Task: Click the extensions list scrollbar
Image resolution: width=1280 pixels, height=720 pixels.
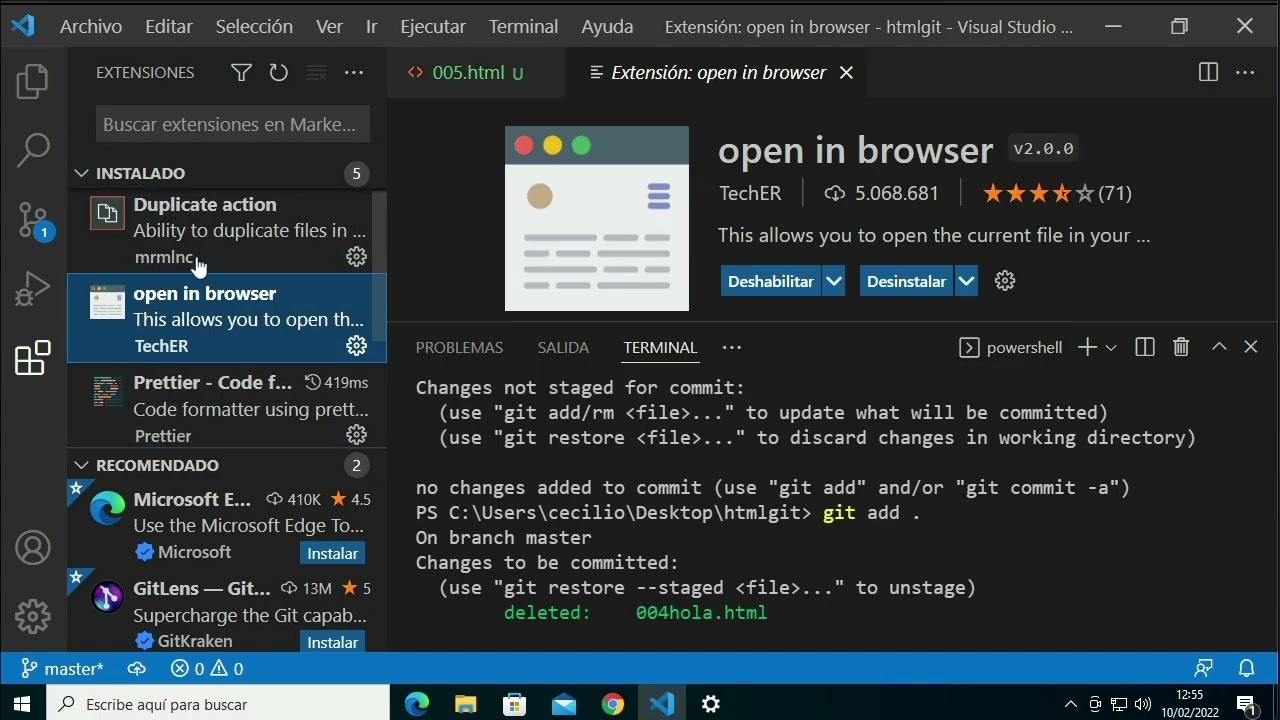Action: coord(379,264)
